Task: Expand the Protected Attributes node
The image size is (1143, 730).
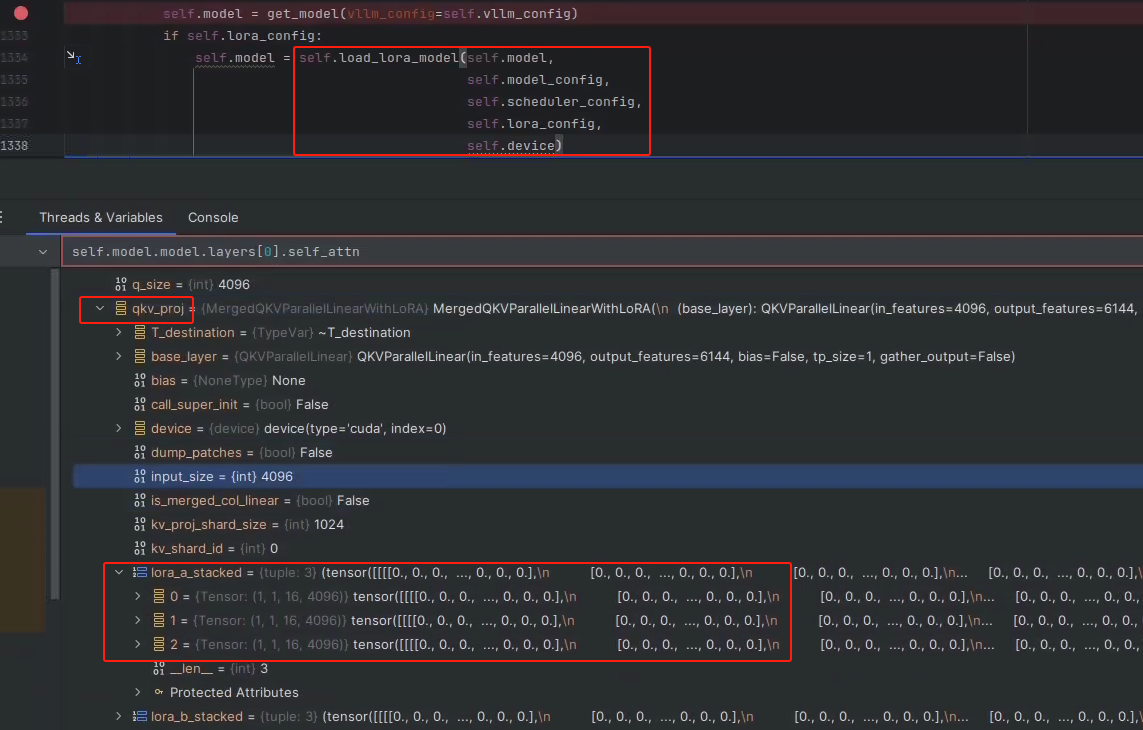Action: click(x=138, y=692)
